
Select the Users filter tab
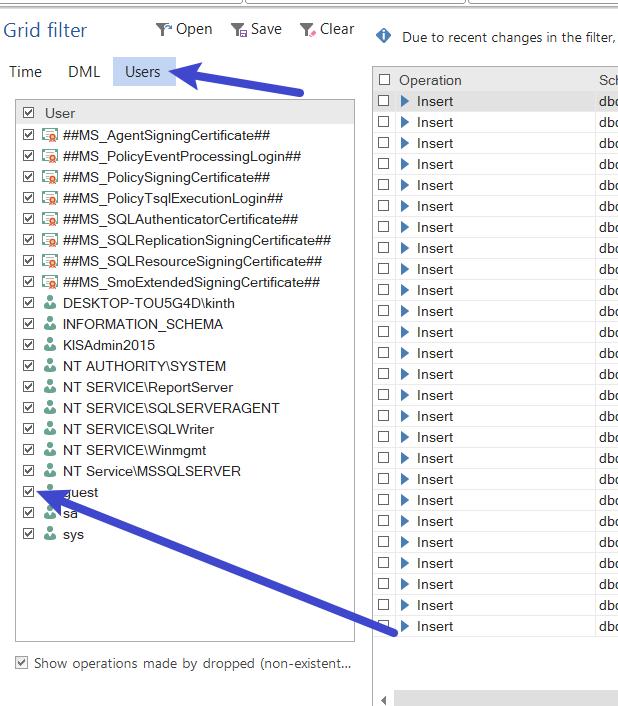point(143,72)
